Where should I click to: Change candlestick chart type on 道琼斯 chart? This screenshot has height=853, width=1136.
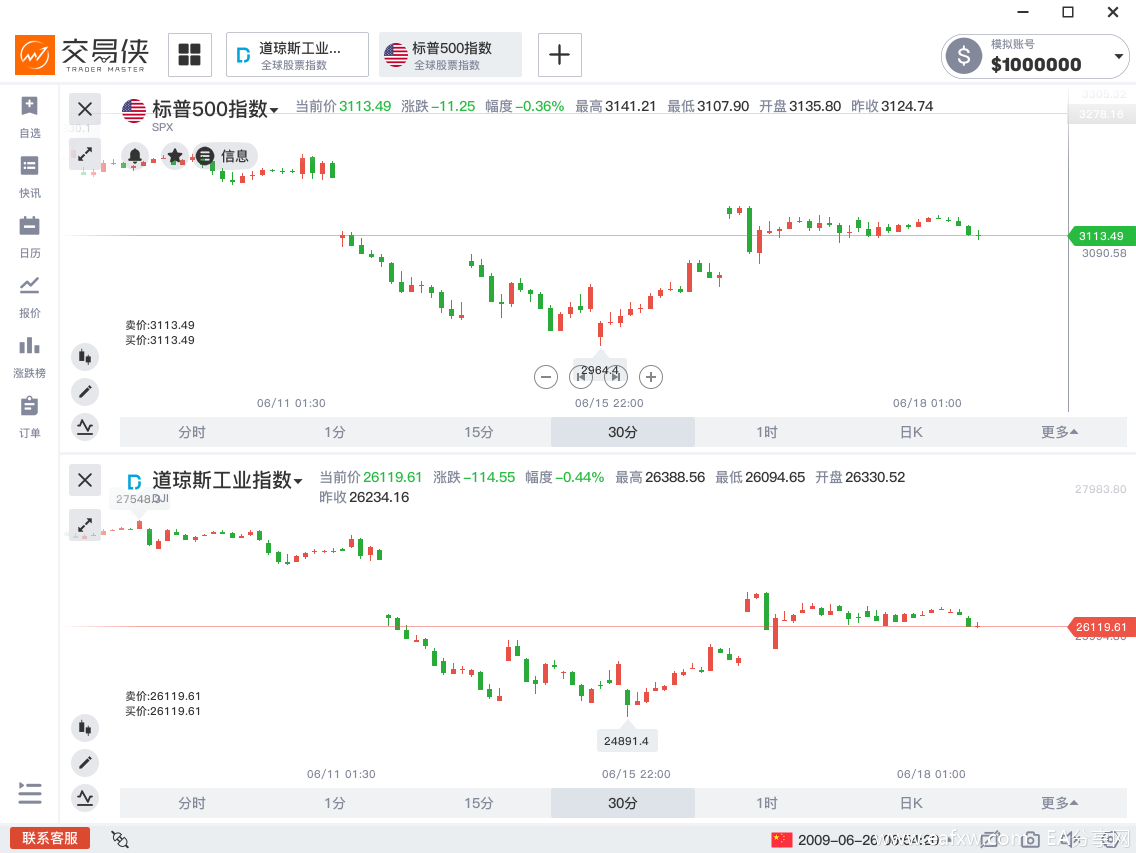pos(85,728)
